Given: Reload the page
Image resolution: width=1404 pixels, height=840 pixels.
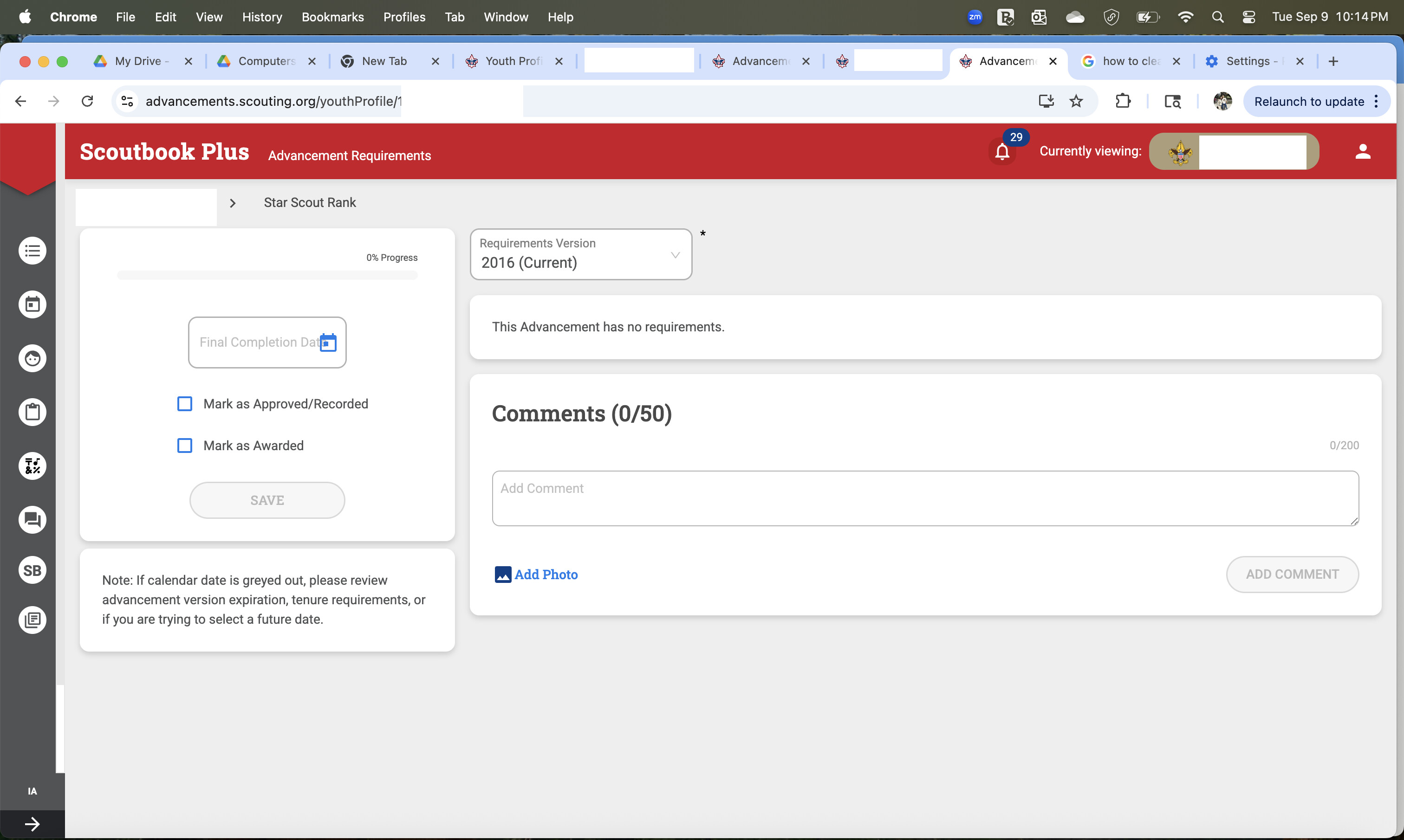Looking at the screenshot, I should pos(87,101).
